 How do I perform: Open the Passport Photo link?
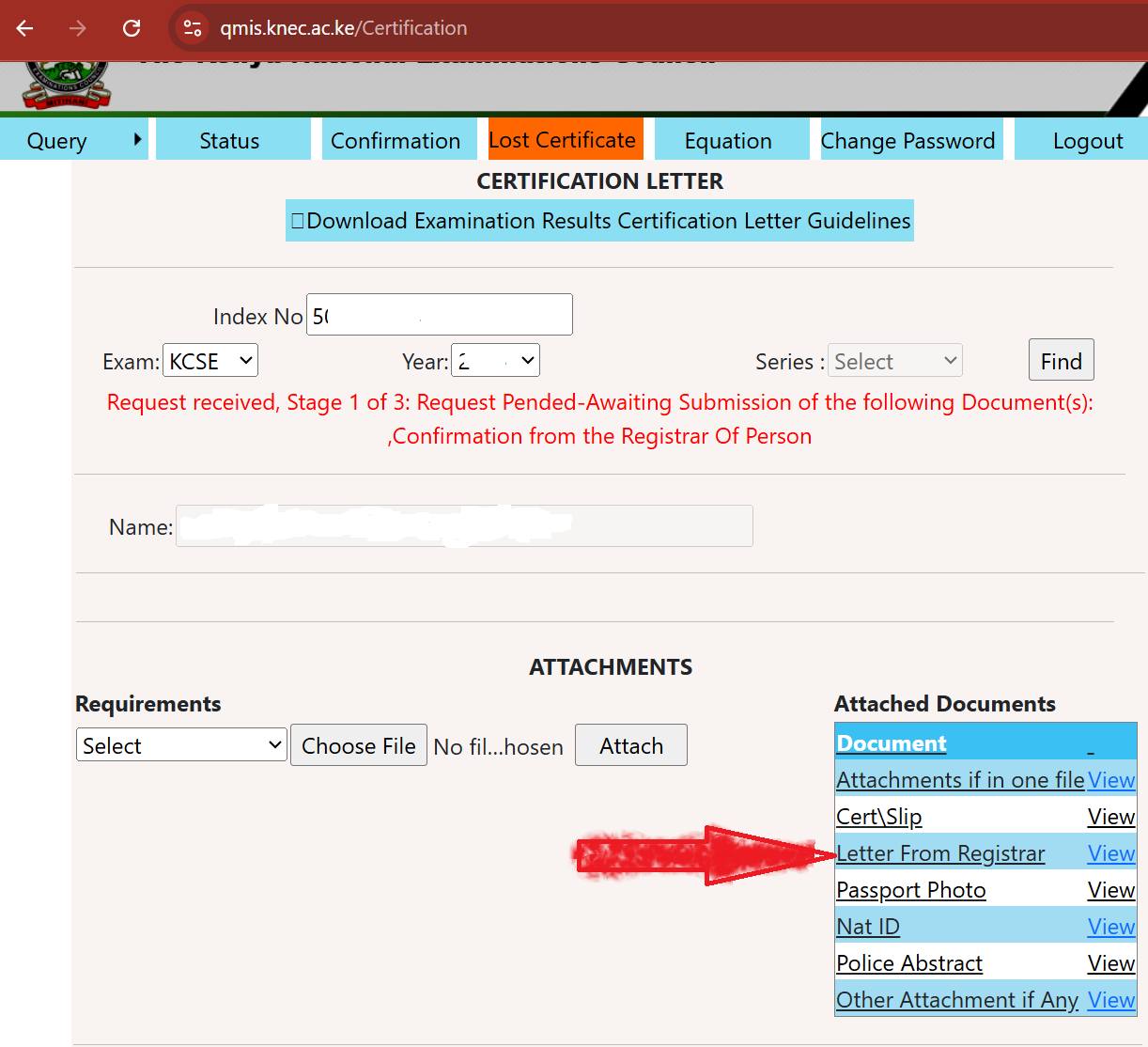(x=911, y=889)
